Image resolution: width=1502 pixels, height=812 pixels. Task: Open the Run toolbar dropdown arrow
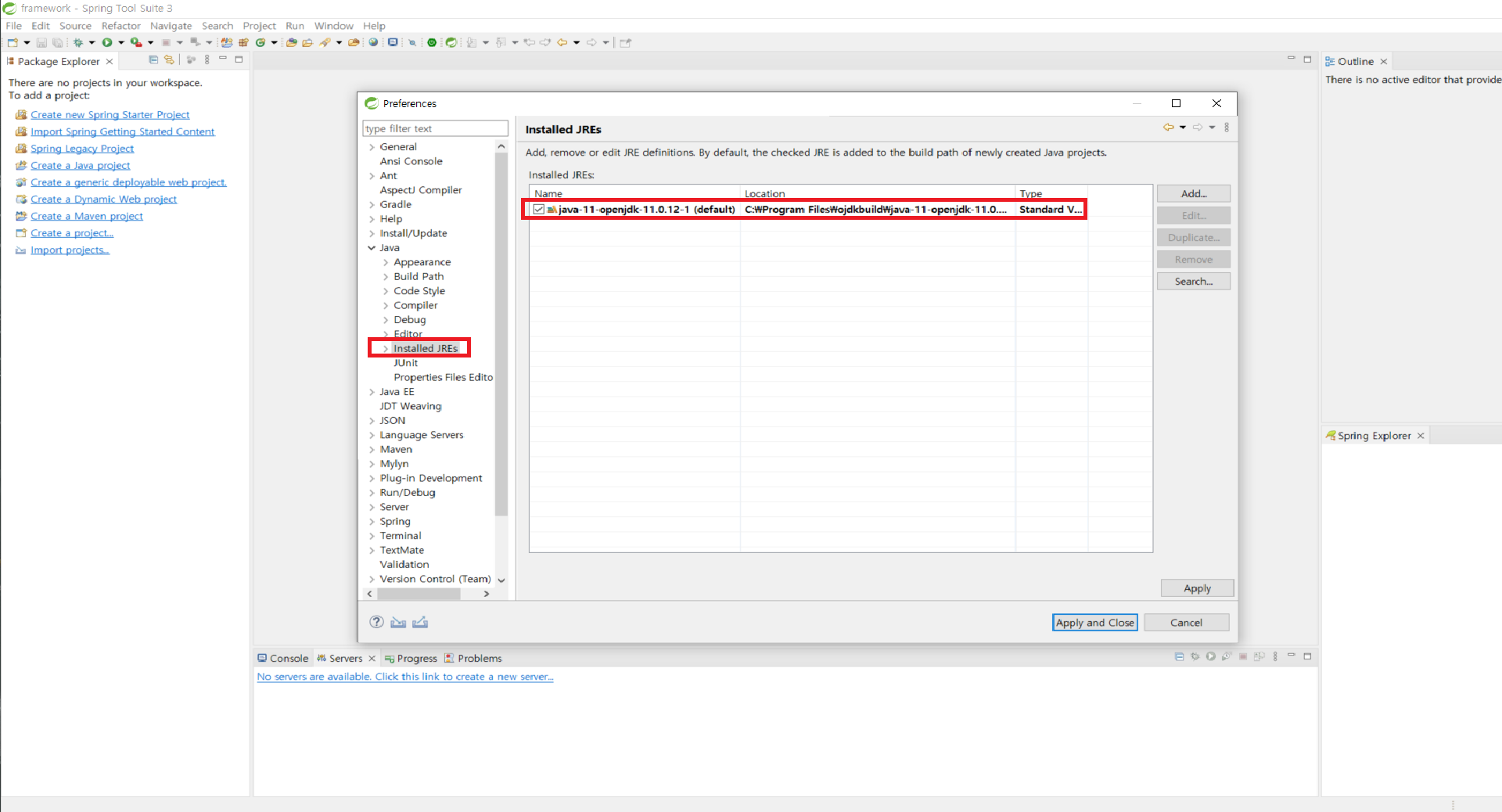coord(121,42)
